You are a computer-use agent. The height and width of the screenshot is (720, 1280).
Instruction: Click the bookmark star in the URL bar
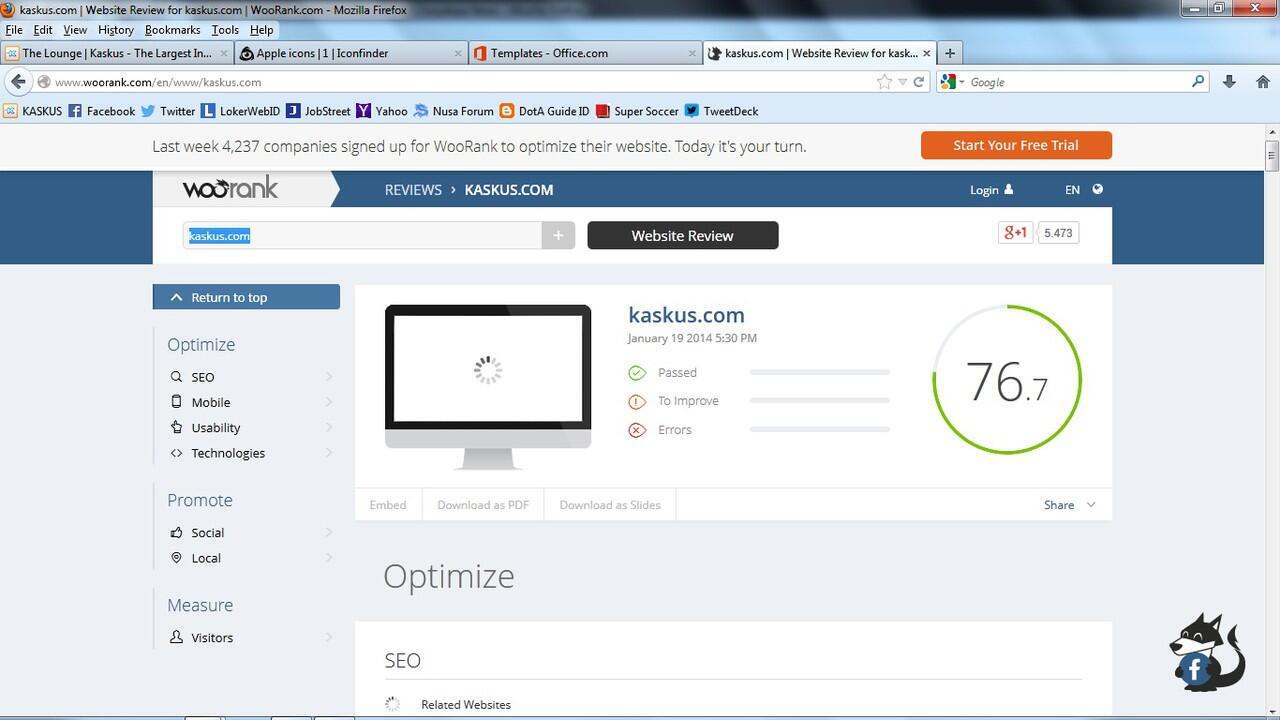884,82
